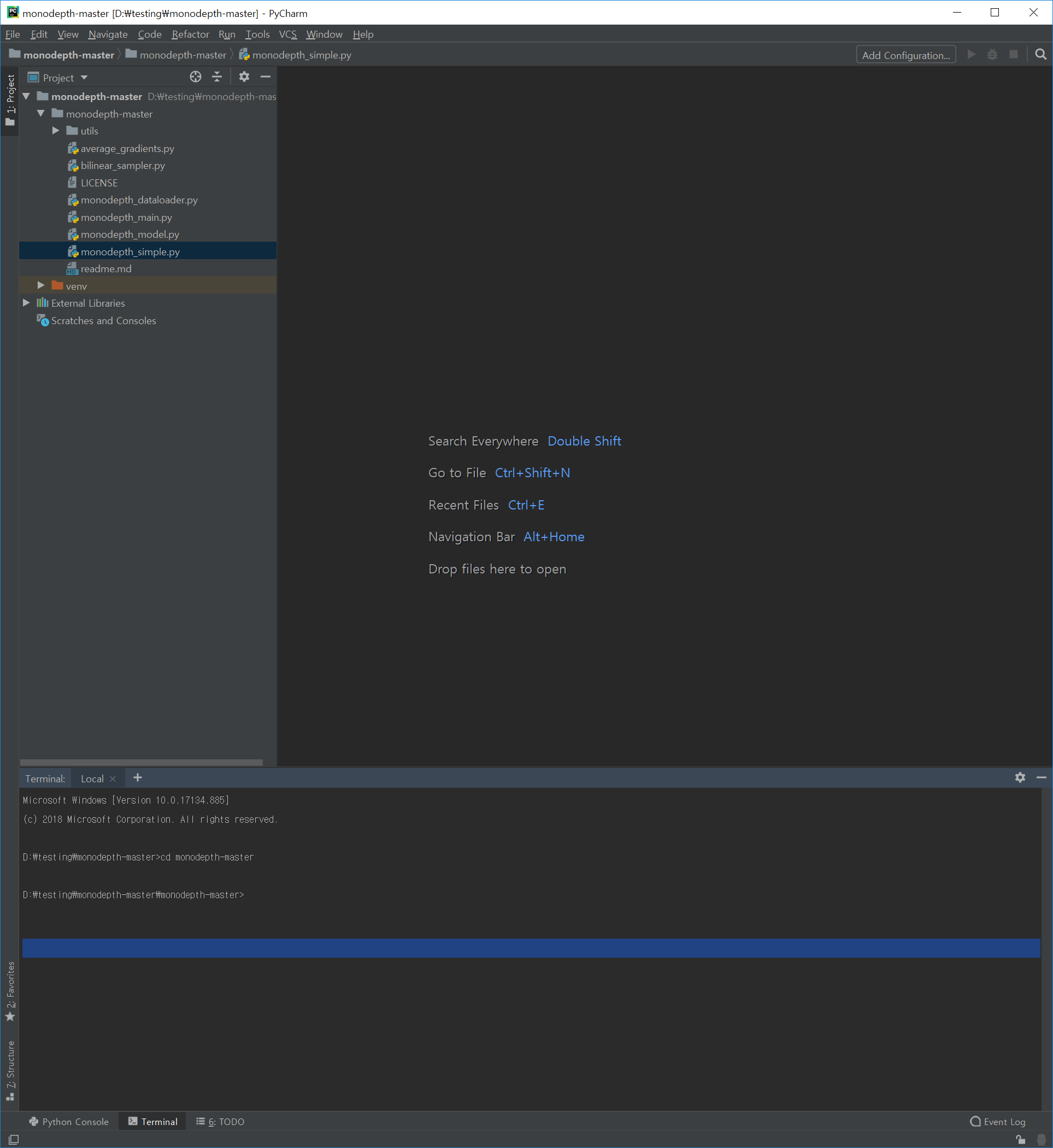1053x1148 pixels.
Task: Open the View menu
Action: [x=68, y=34]
